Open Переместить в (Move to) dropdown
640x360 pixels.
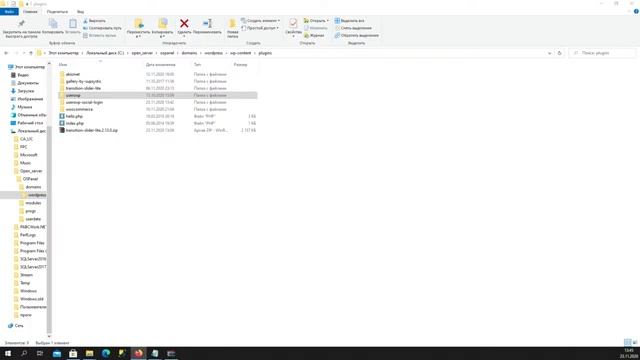pyautogui.click(x=138, y=29)
